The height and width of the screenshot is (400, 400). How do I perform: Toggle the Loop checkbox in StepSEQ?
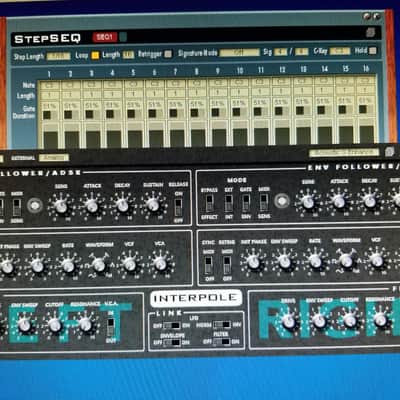click(95, 55)
